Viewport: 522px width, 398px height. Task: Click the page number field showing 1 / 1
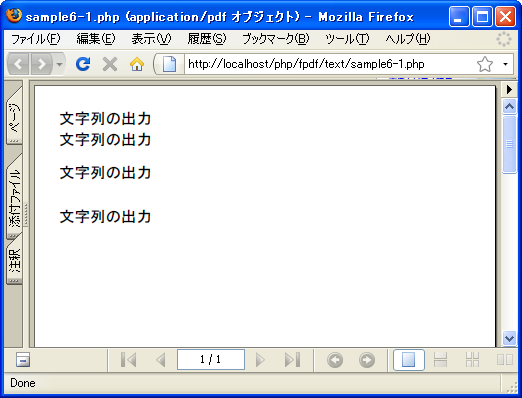tap(211, 359)
